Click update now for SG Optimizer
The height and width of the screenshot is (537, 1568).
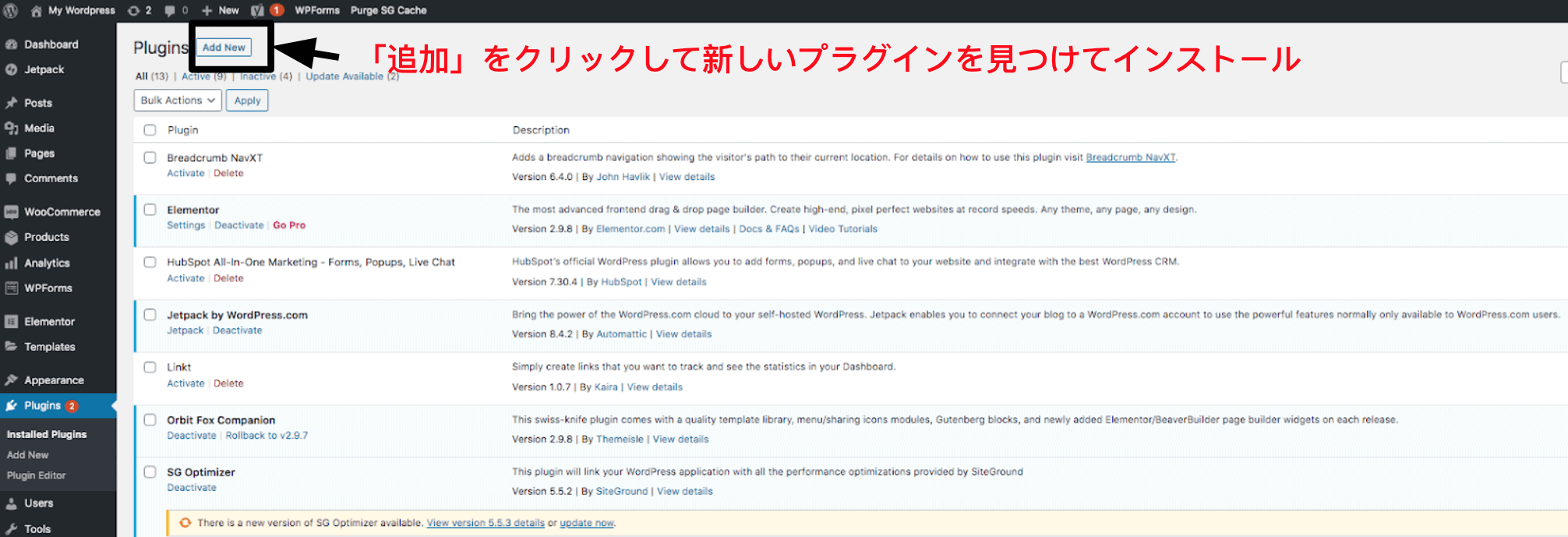point(587,523)
